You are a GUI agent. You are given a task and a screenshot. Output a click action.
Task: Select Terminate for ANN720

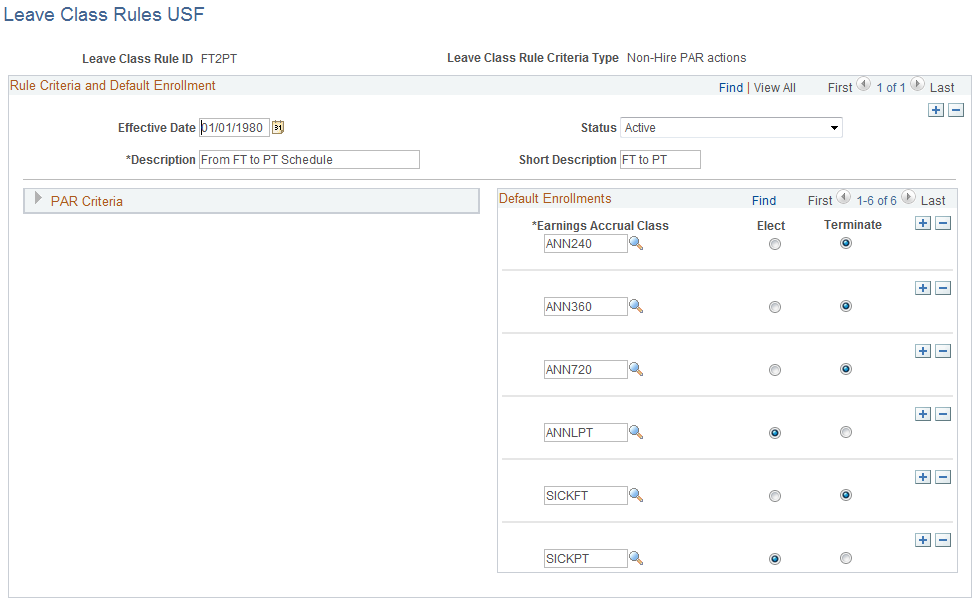[x=846, y=369]
